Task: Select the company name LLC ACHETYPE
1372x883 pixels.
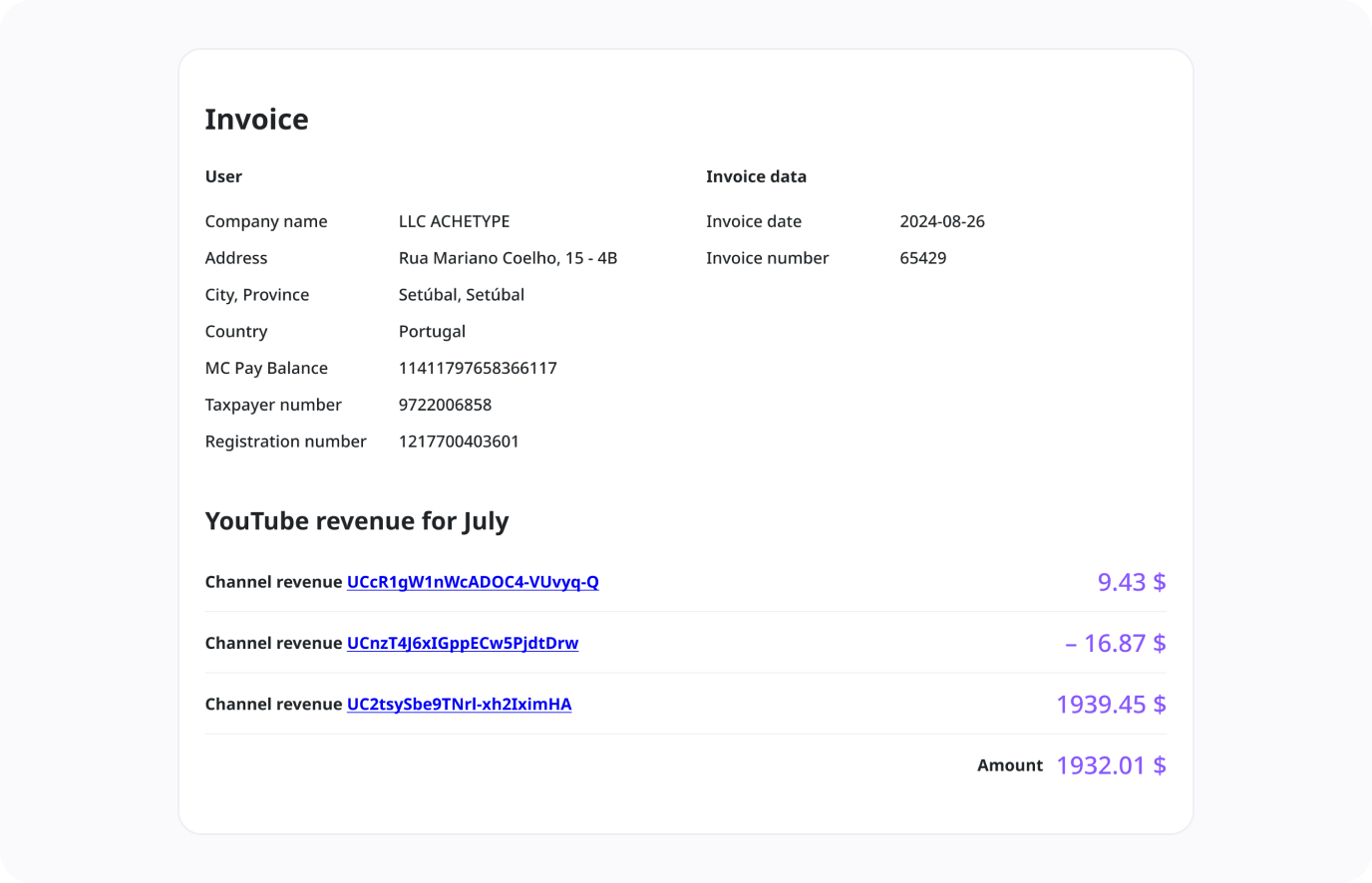Action: tap(454, 221)
